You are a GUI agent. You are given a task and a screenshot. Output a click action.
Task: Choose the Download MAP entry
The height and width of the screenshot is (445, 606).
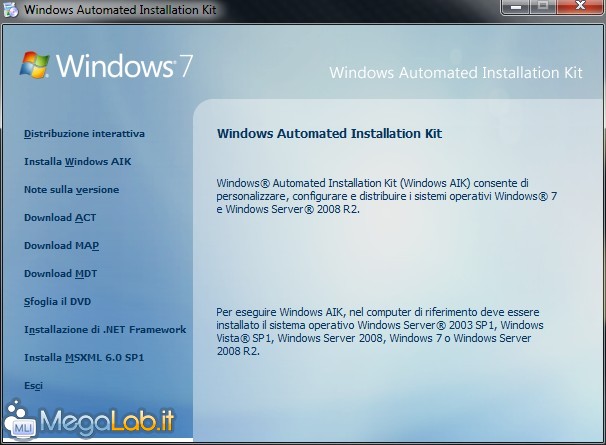tap(61, 245)
